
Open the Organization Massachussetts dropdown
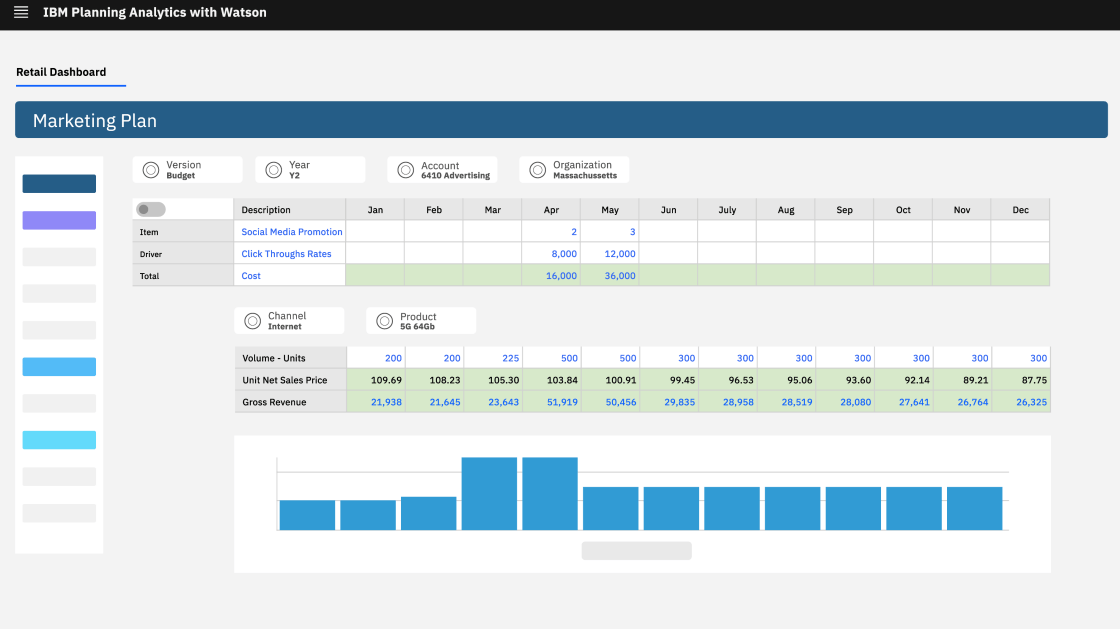click(574, 170)
